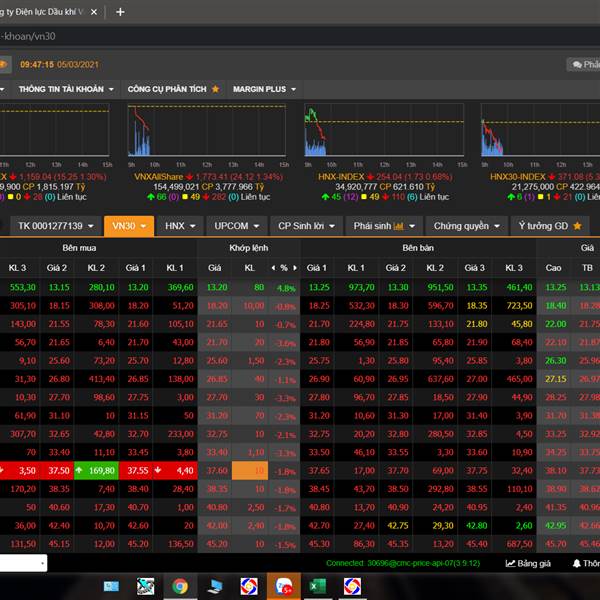The width and height of the screenshot is (600, 600).
Task: Click the right arrow beside % column header
Action: (295, 268)
